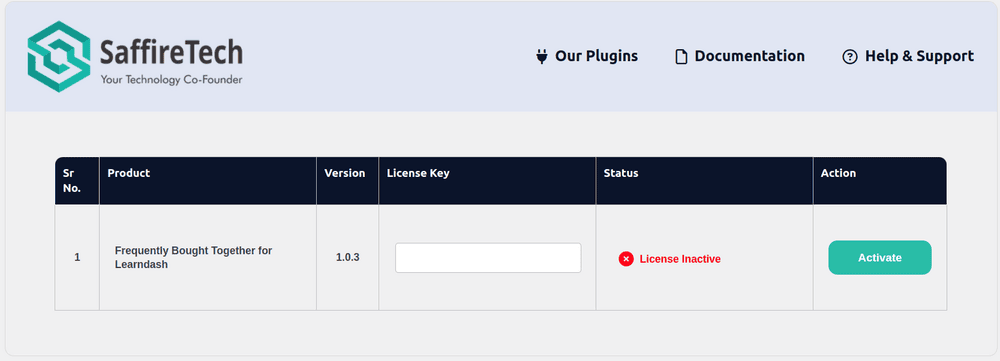1000x361 pixels.
Task: Click the SaffireTech hexagon logo icon
Action: click(59, 57)
